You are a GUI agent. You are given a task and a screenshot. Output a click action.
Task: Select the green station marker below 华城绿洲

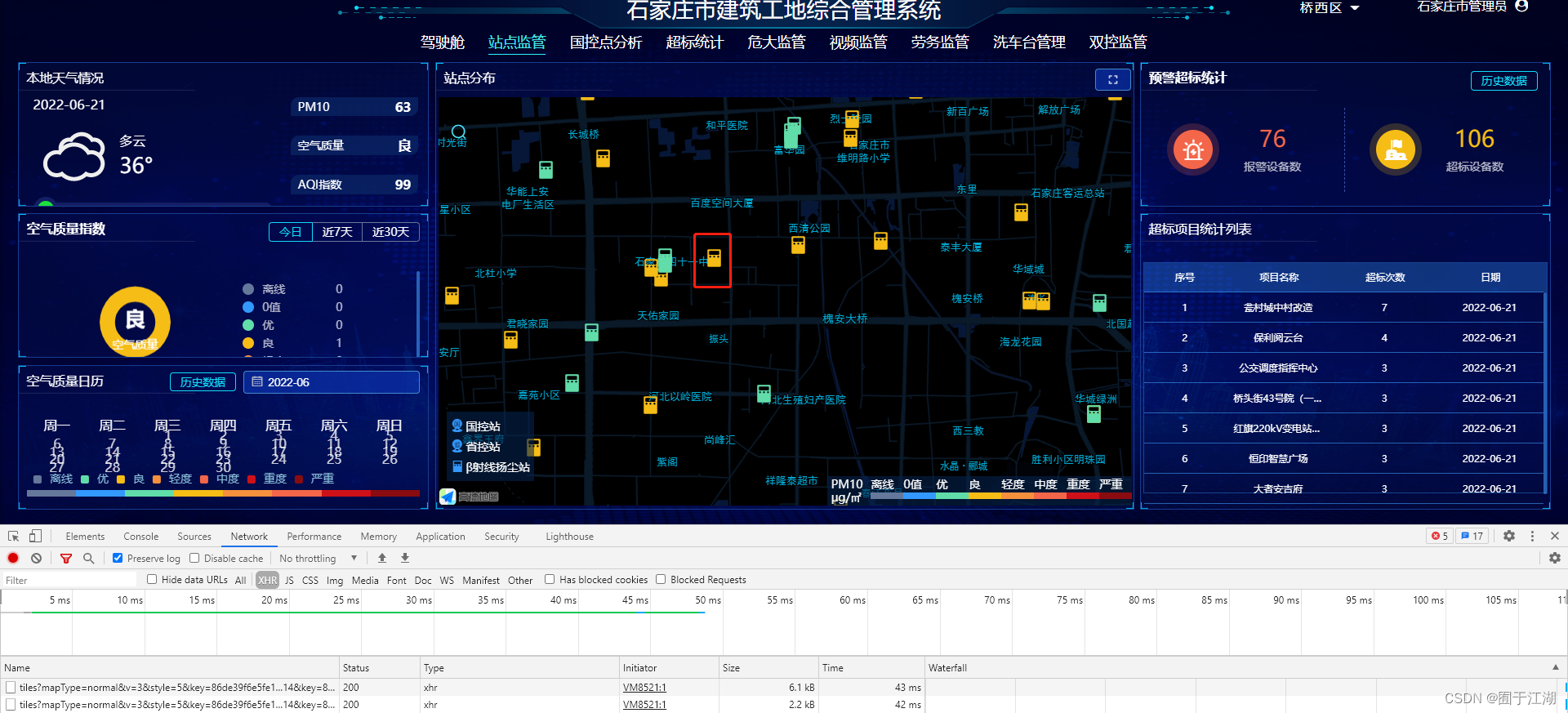pos(1094,413)
